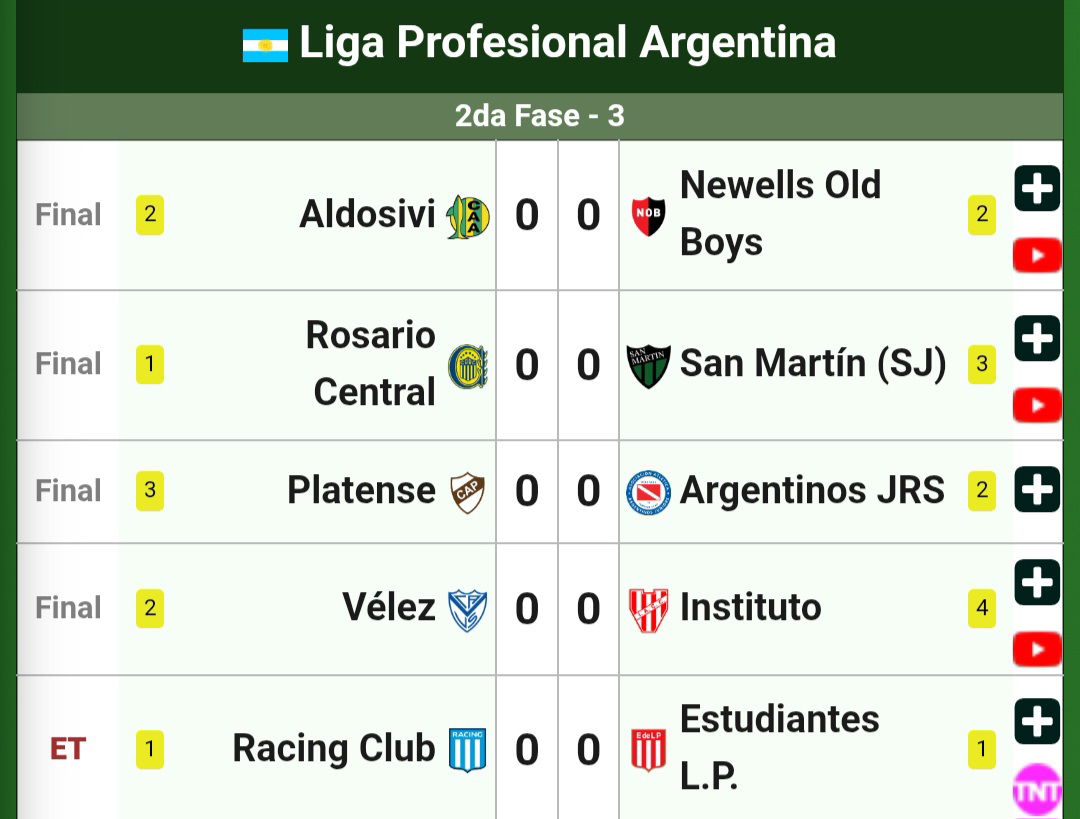
Task: Click the Racing Club team name
Action: [333, 748]
